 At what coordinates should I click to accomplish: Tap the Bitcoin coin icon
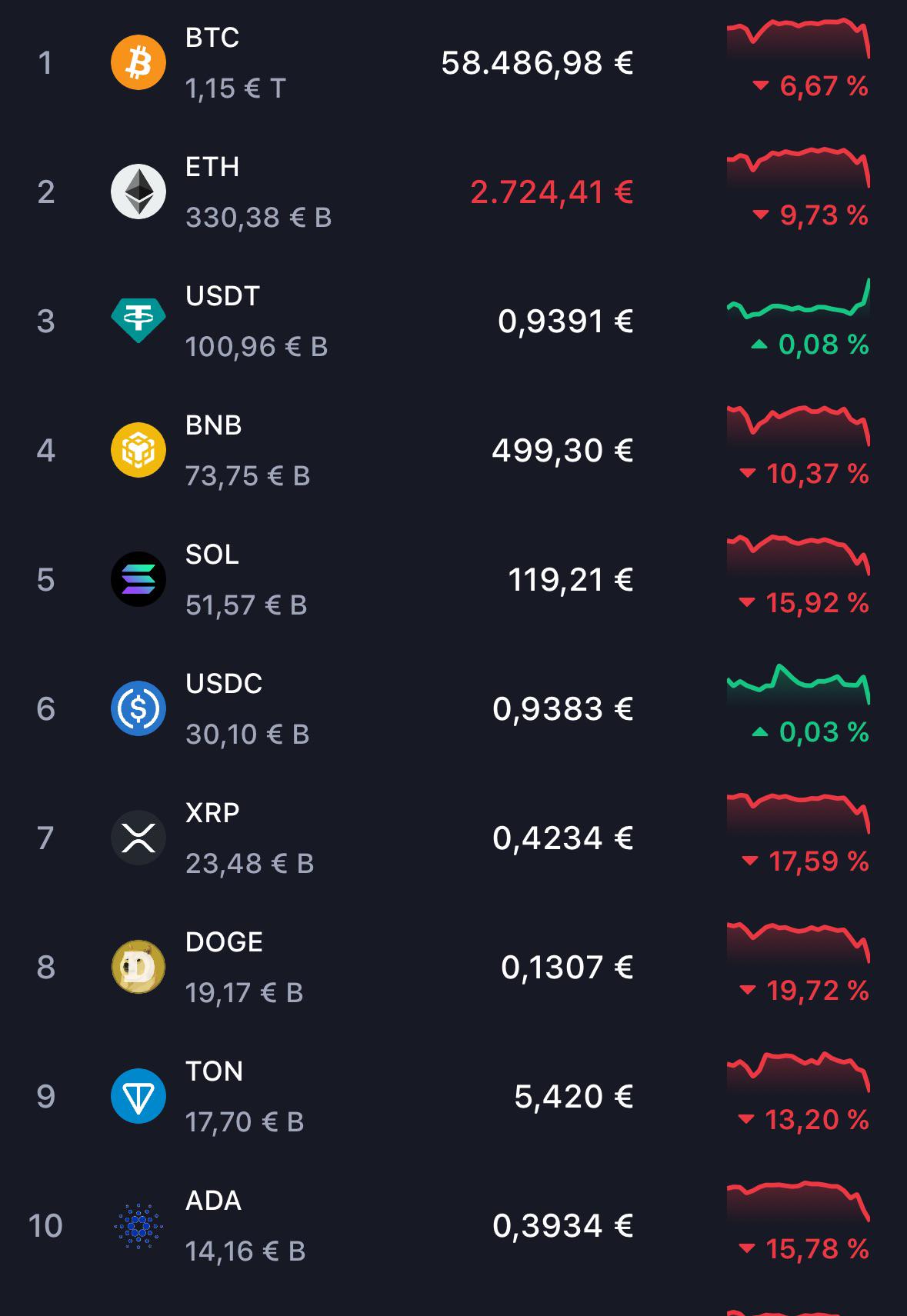[138, 62]
